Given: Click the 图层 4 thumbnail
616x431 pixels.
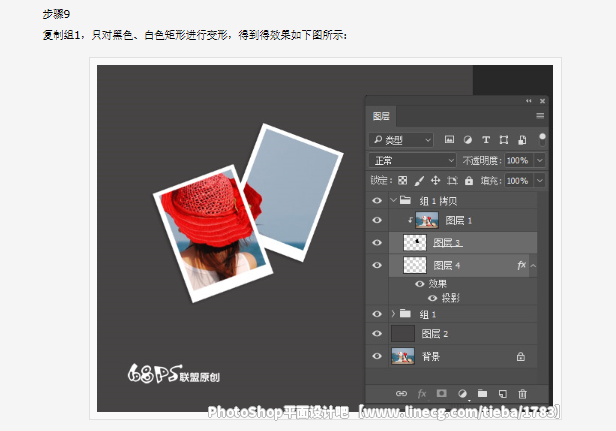Looking at the screenshot, I should (x=415, y=265).
